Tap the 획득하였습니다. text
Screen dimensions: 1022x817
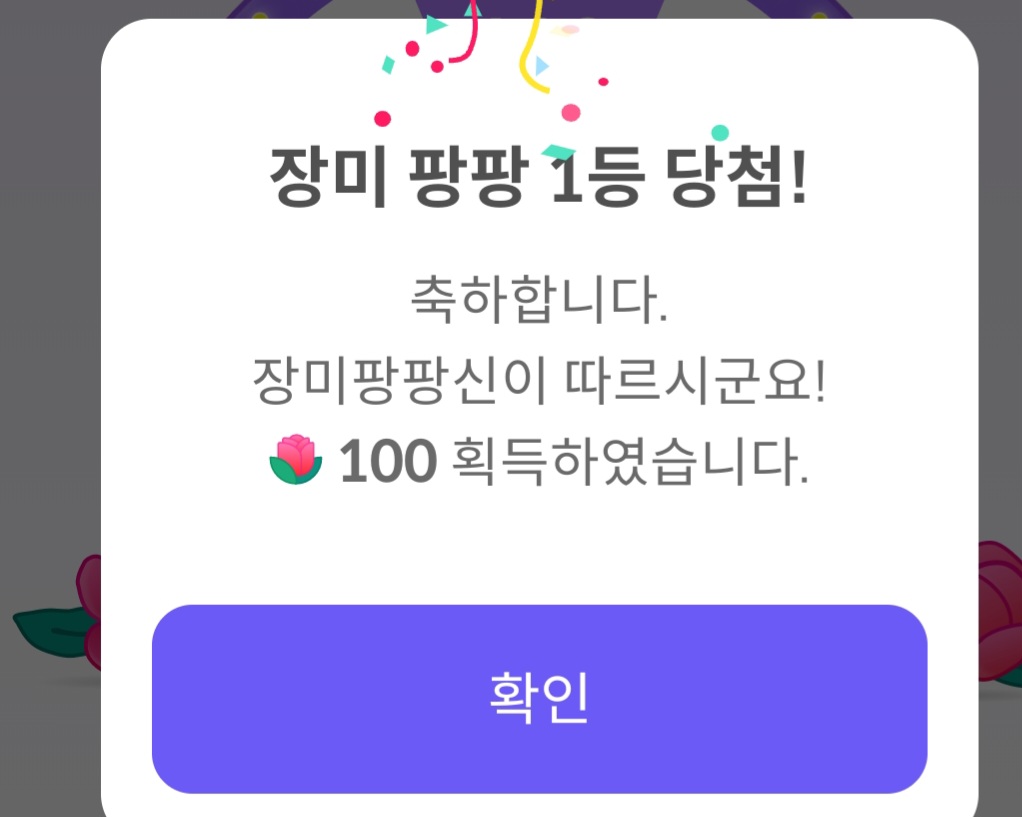(x=630, y=462)
